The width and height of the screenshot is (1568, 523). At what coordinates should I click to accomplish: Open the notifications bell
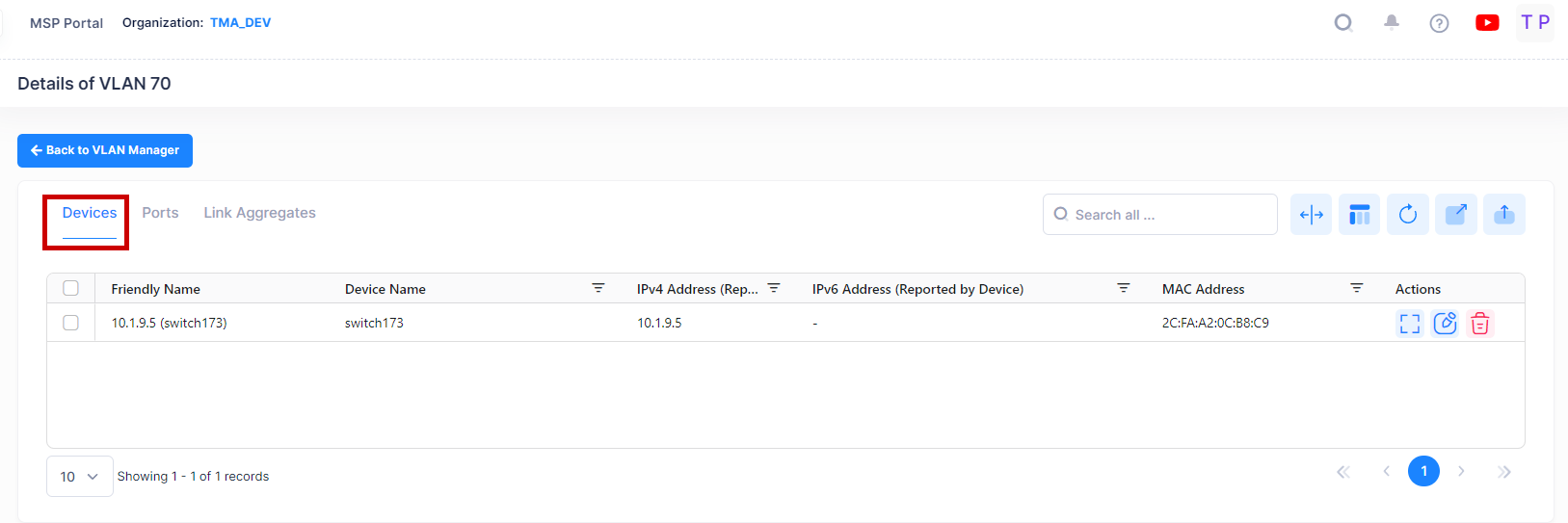1391,22
